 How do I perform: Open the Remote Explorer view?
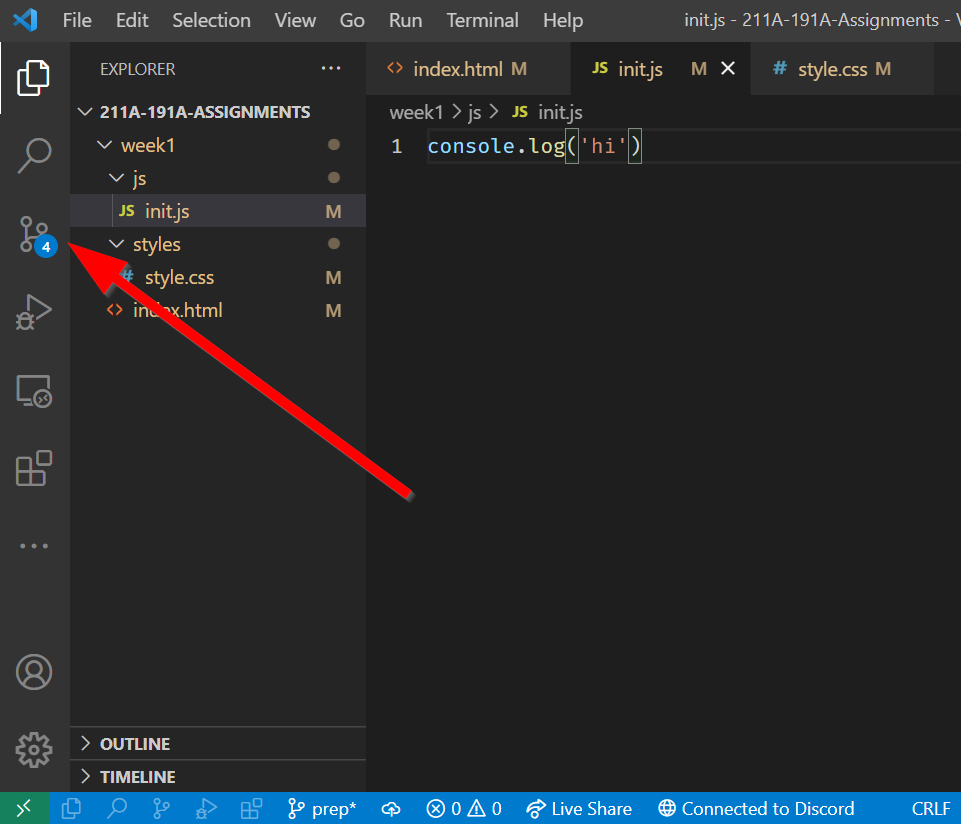click(x=34, y=390)
